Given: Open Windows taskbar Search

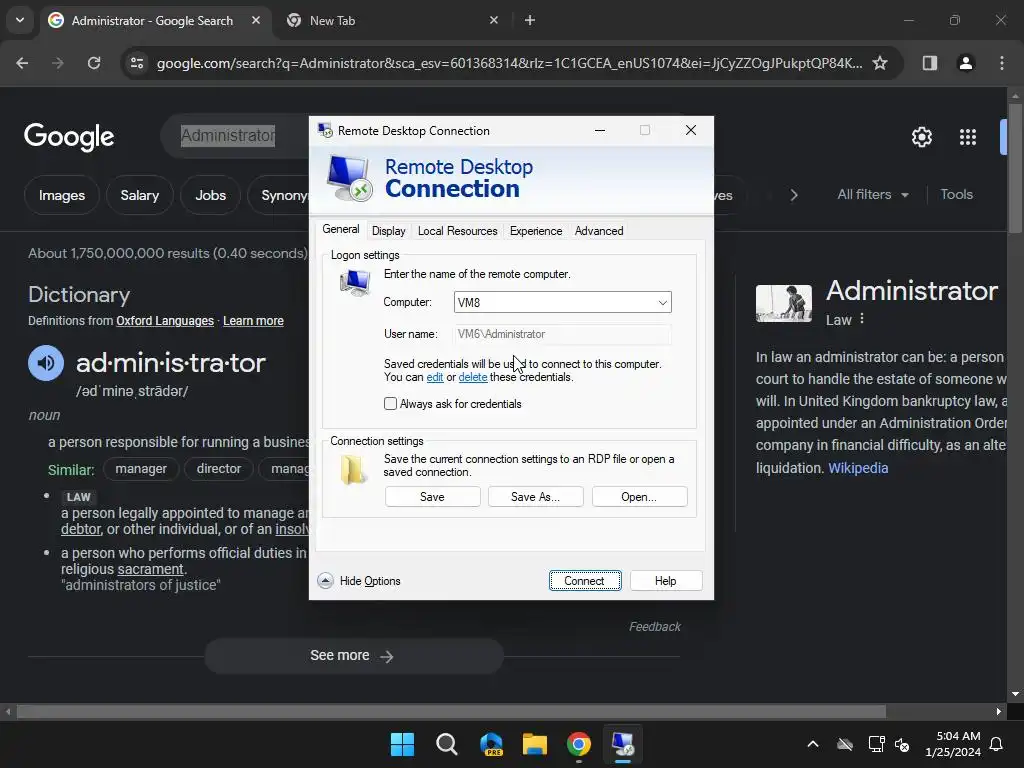Looking at the screenshot, I should coord(447,744).
